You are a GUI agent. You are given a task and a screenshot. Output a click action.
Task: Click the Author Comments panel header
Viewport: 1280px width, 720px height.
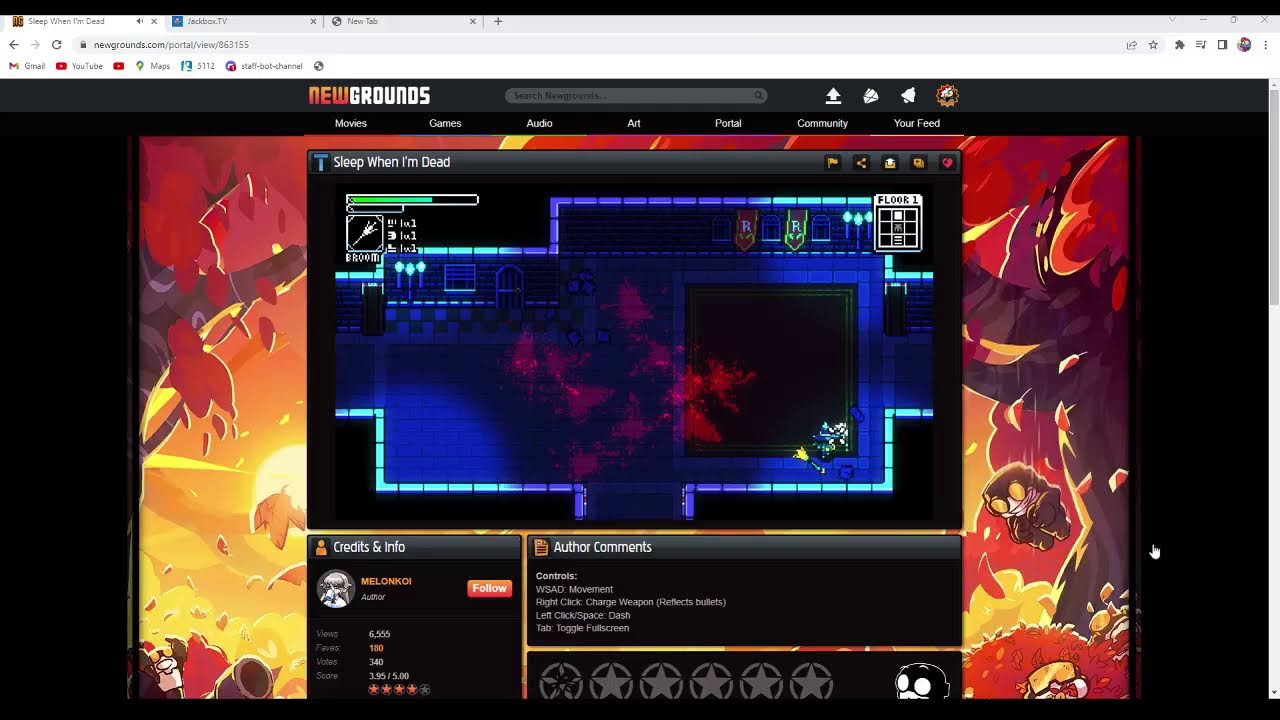[x=744, y=547]
